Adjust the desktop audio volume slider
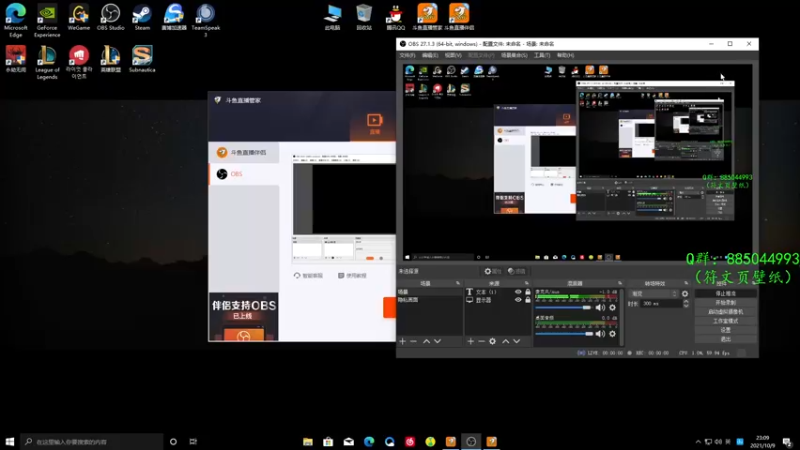 (x=564, y=334)
